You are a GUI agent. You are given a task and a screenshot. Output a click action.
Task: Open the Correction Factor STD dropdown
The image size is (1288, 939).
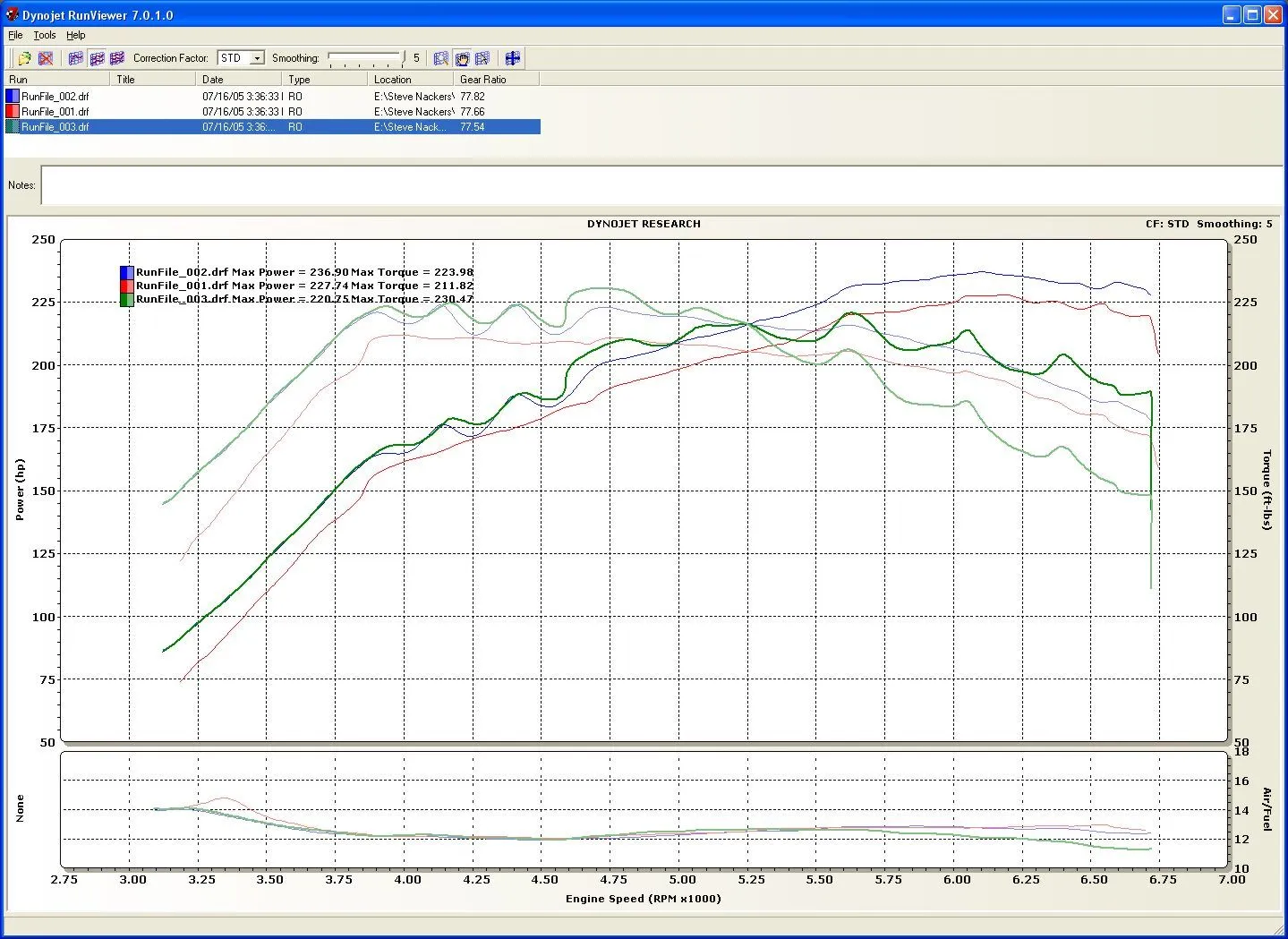point(257,58)
